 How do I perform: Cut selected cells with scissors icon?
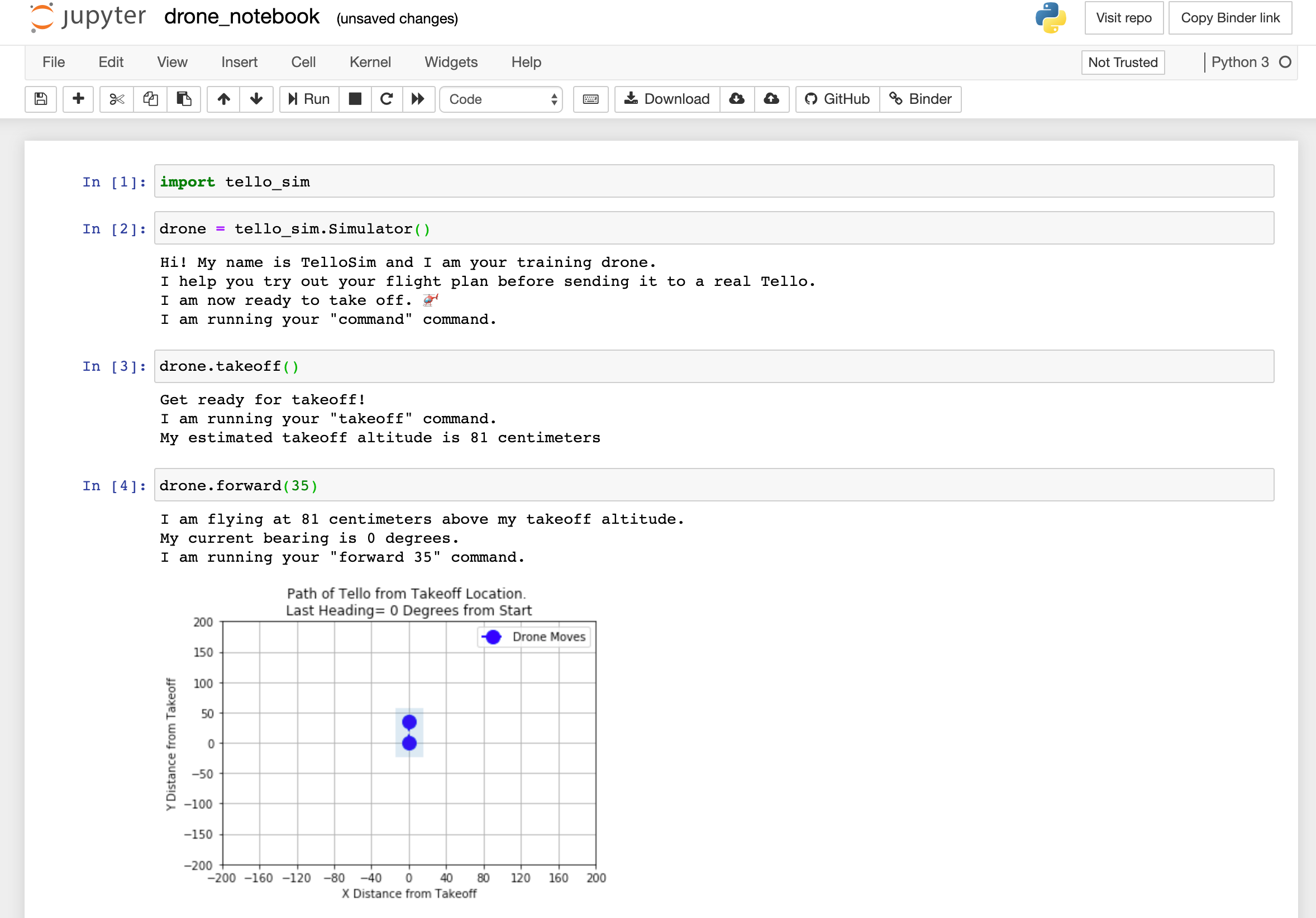coord(116,99)
